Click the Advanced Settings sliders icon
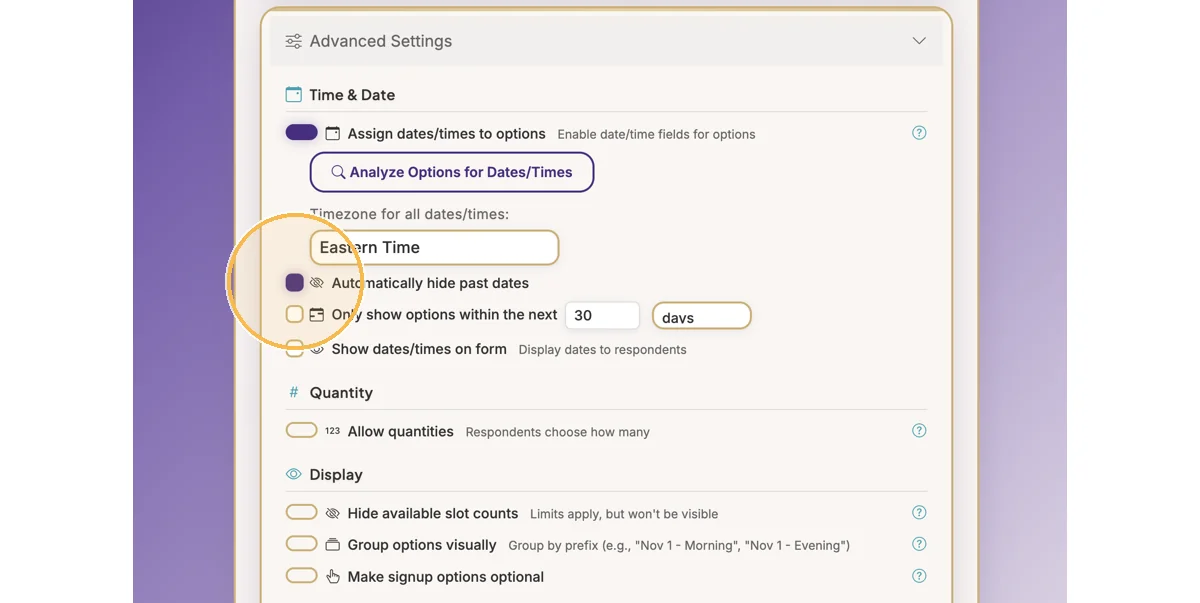This screenshot has width=1200, height=603. (293, 41)
